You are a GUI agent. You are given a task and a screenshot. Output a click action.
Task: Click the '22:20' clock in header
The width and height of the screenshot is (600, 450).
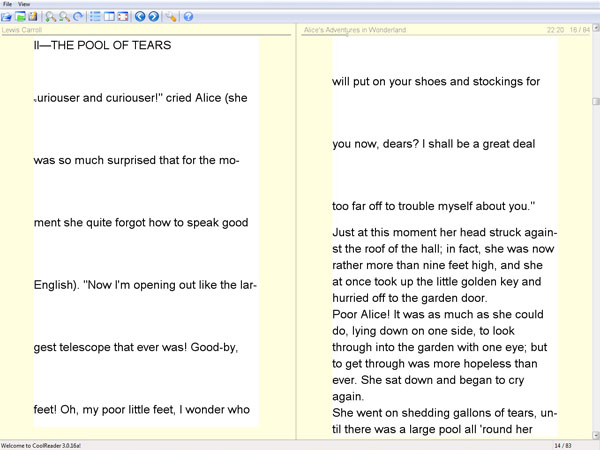pyautogui.click(x=555, y=30)
